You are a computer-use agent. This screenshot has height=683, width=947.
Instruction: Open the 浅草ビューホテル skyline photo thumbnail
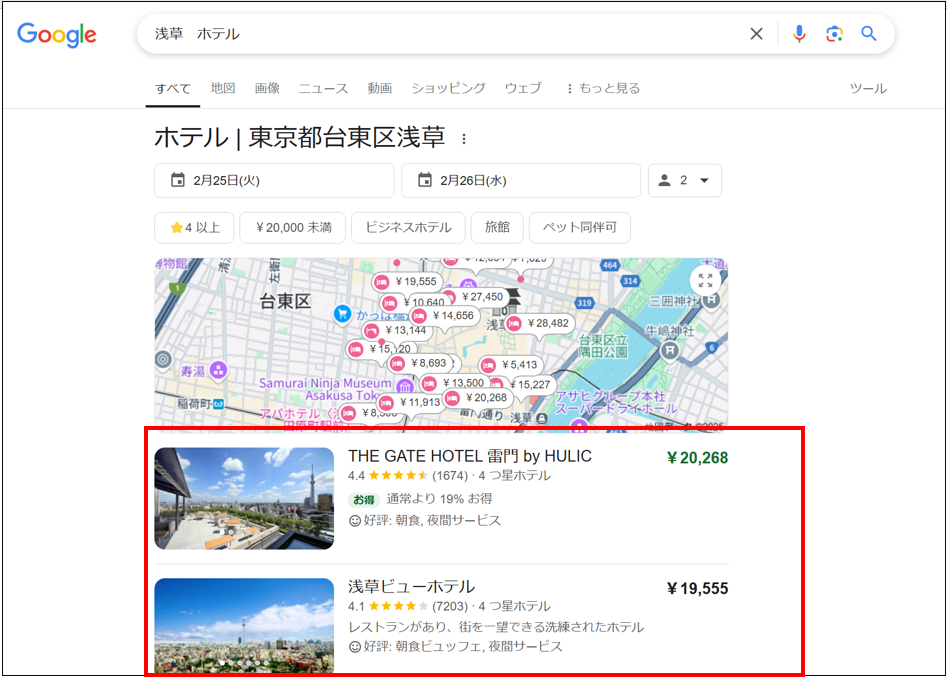[x=244, y=626]
